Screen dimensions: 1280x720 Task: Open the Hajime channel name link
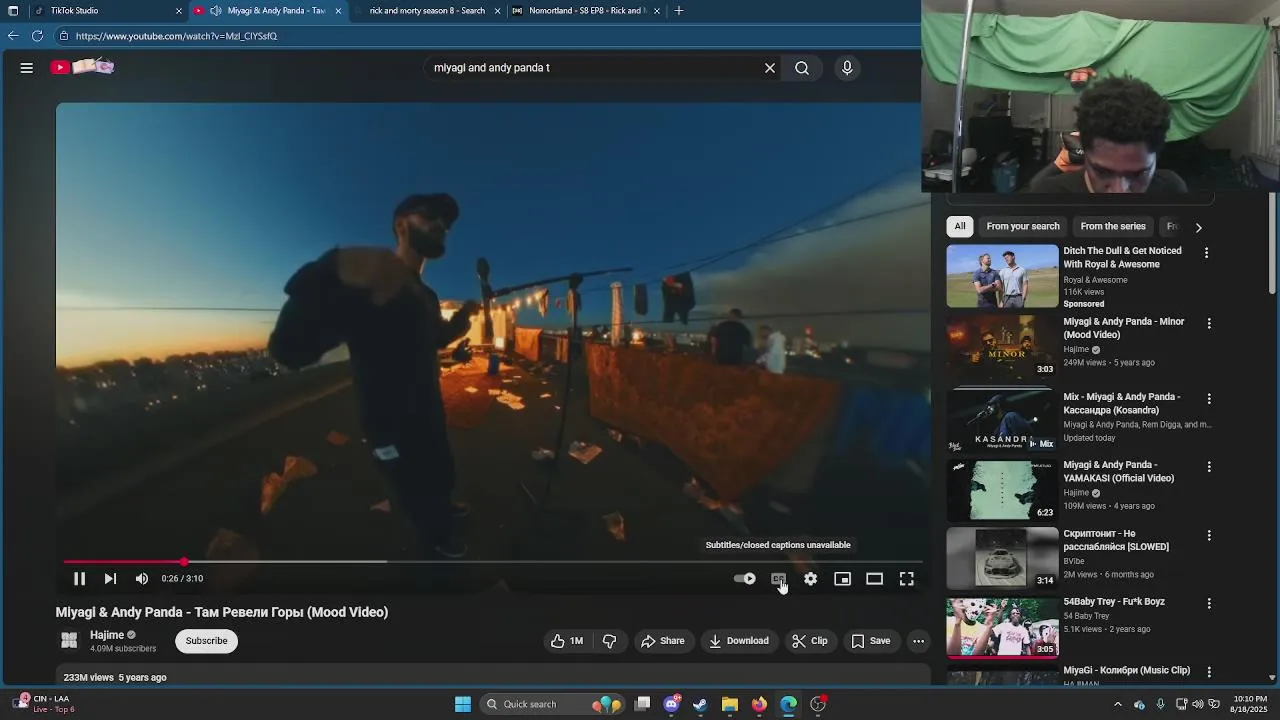click(x=107, y=635)
